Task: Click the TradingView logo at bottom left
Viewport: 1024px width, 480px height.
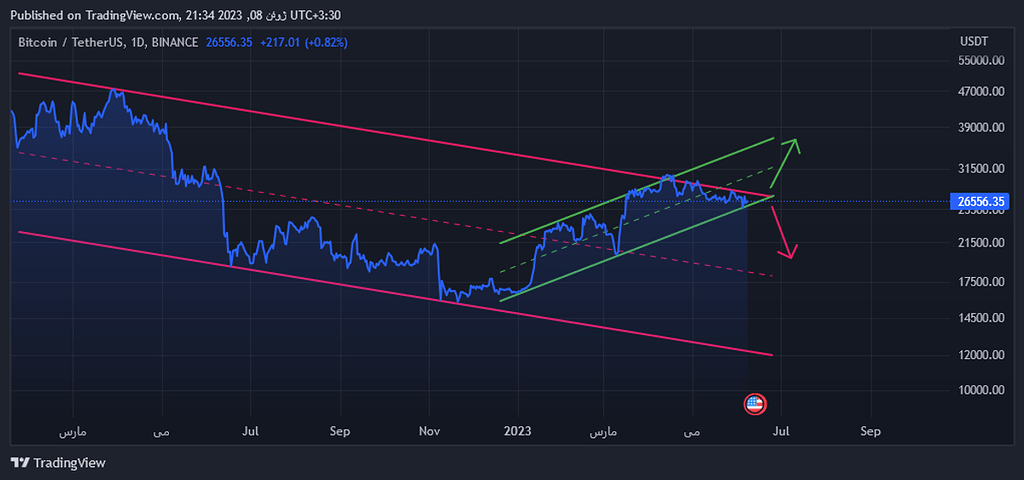Action: click(x=57, y=463)
